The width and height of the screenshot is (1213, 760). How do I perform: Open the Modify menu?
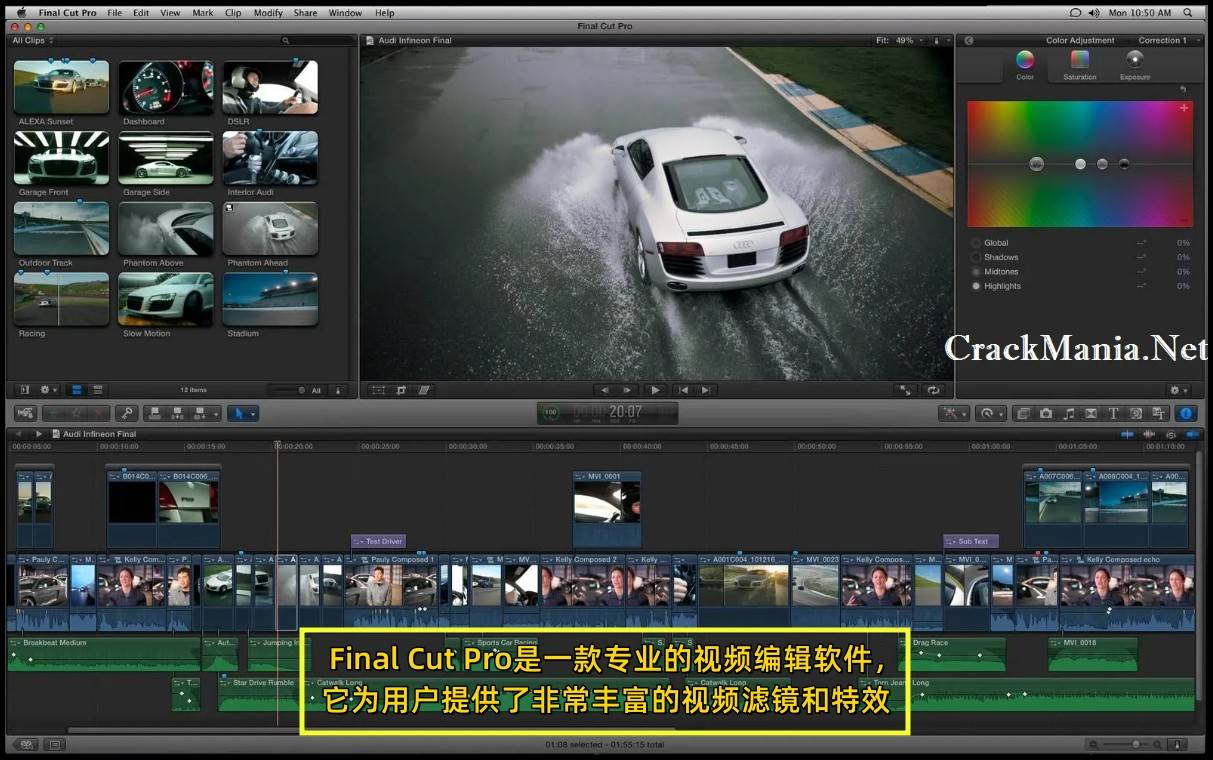pos(268,13)
